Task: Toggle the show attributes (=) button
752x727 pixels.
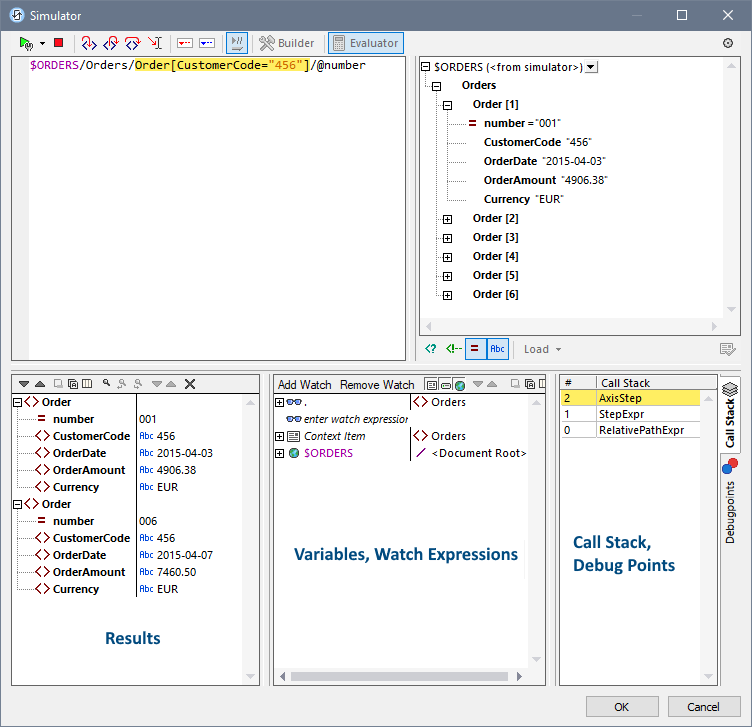Action: [474, 349]
